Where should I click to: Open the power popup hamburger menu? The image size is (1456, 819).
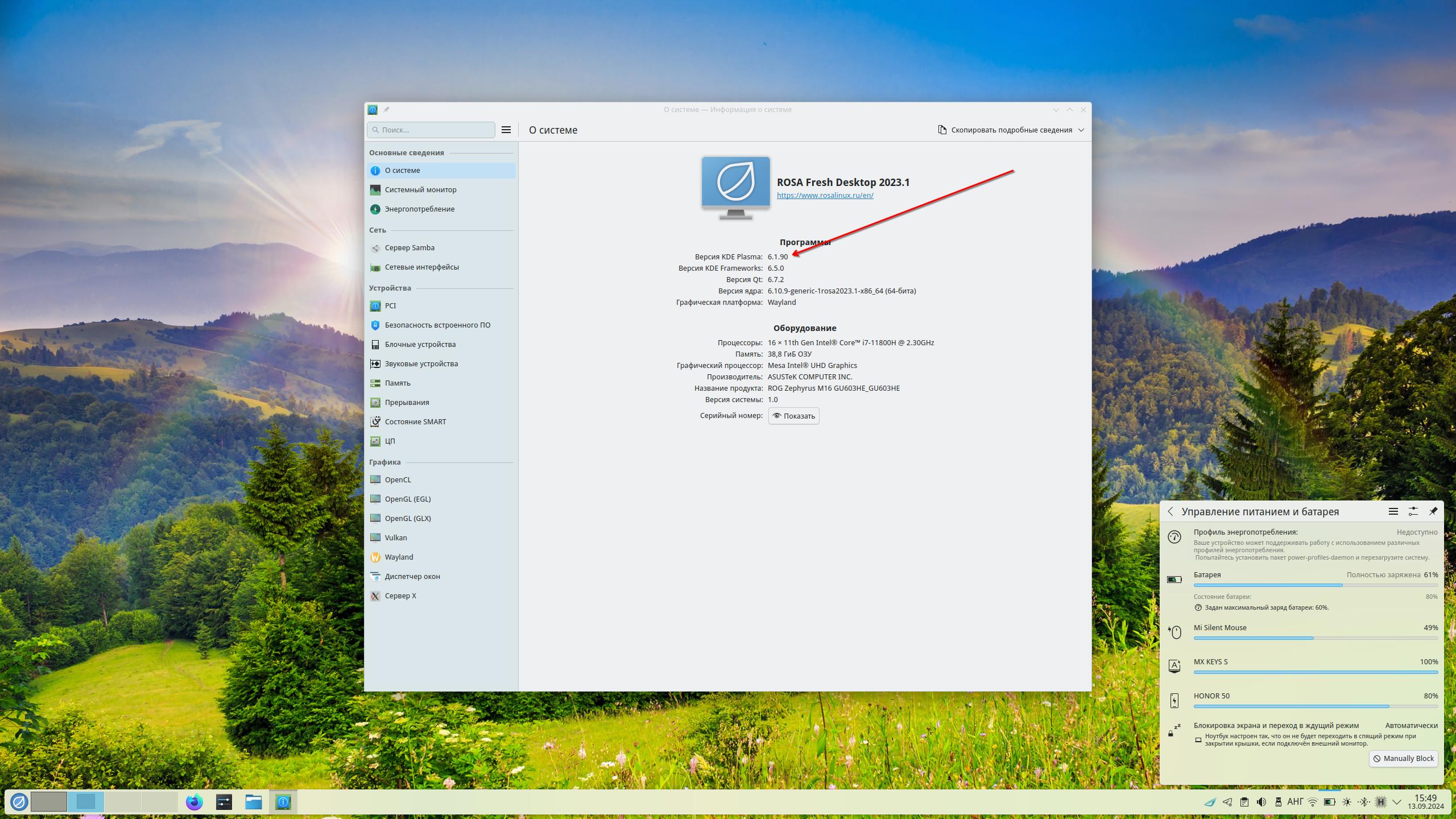click(x=1393, y=511)
